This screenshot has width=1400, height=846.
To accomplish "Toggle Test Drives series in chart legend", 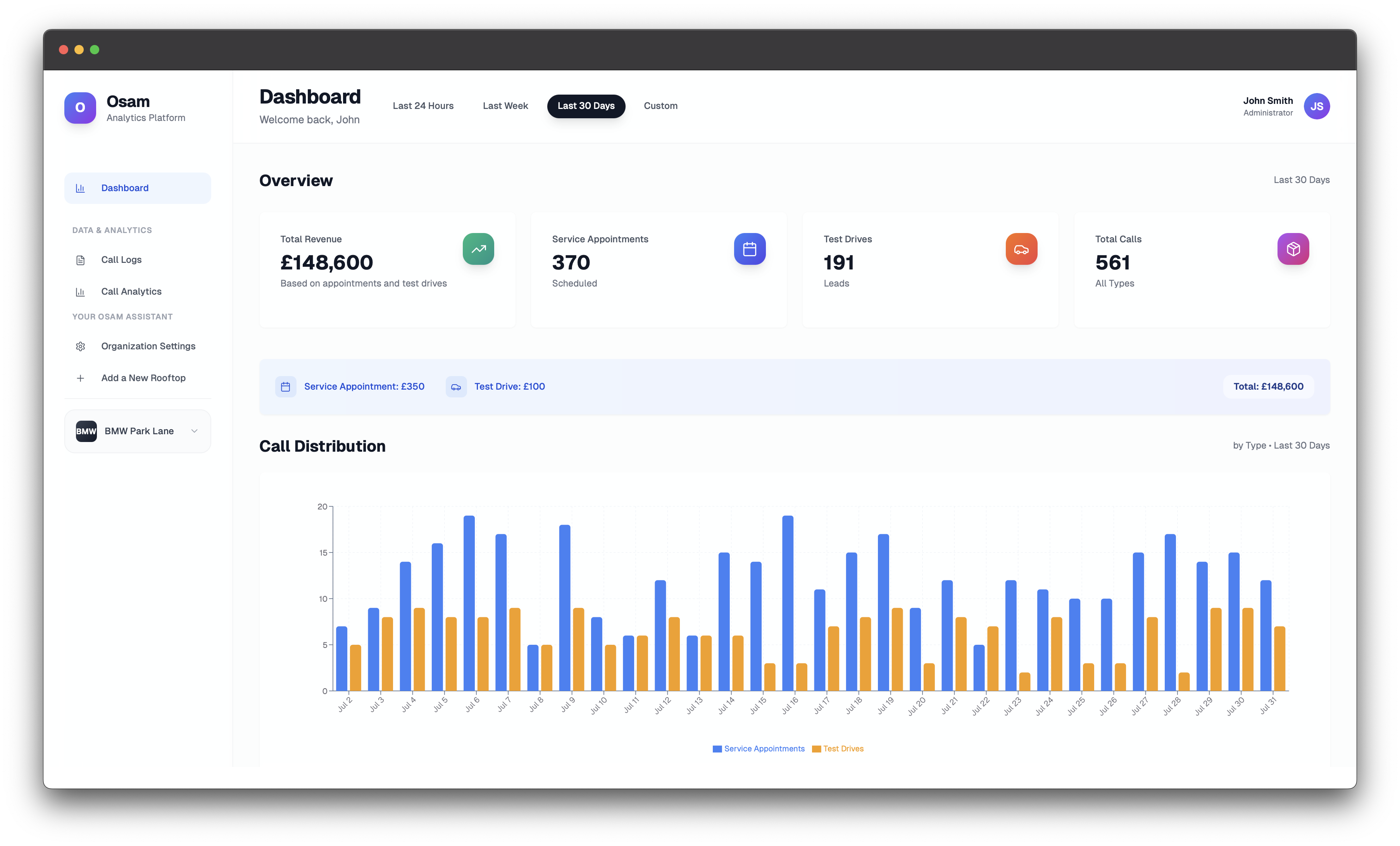I will pyautogui.click(x=838, y=749).
